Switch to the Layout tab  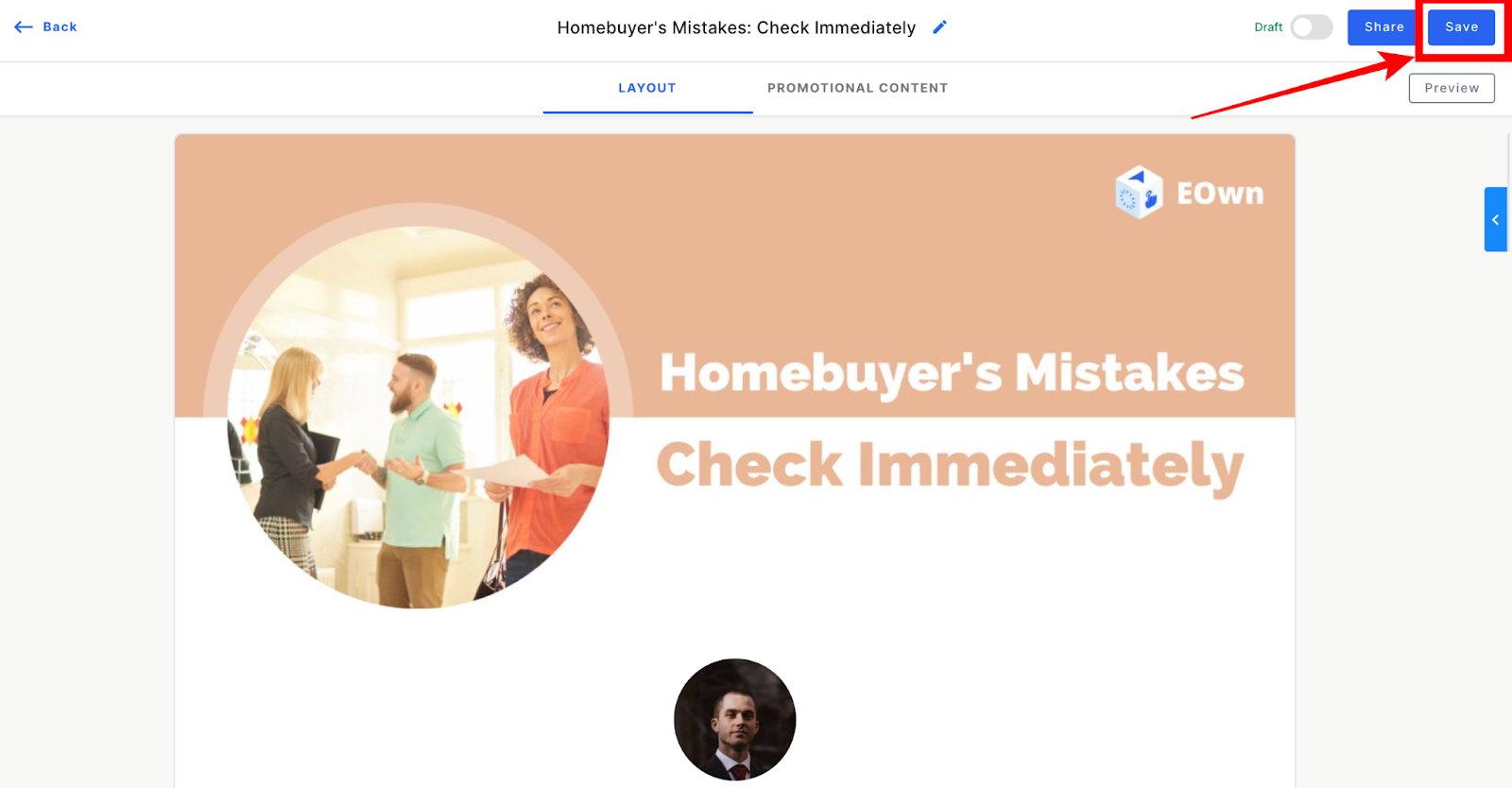point(647,88)
